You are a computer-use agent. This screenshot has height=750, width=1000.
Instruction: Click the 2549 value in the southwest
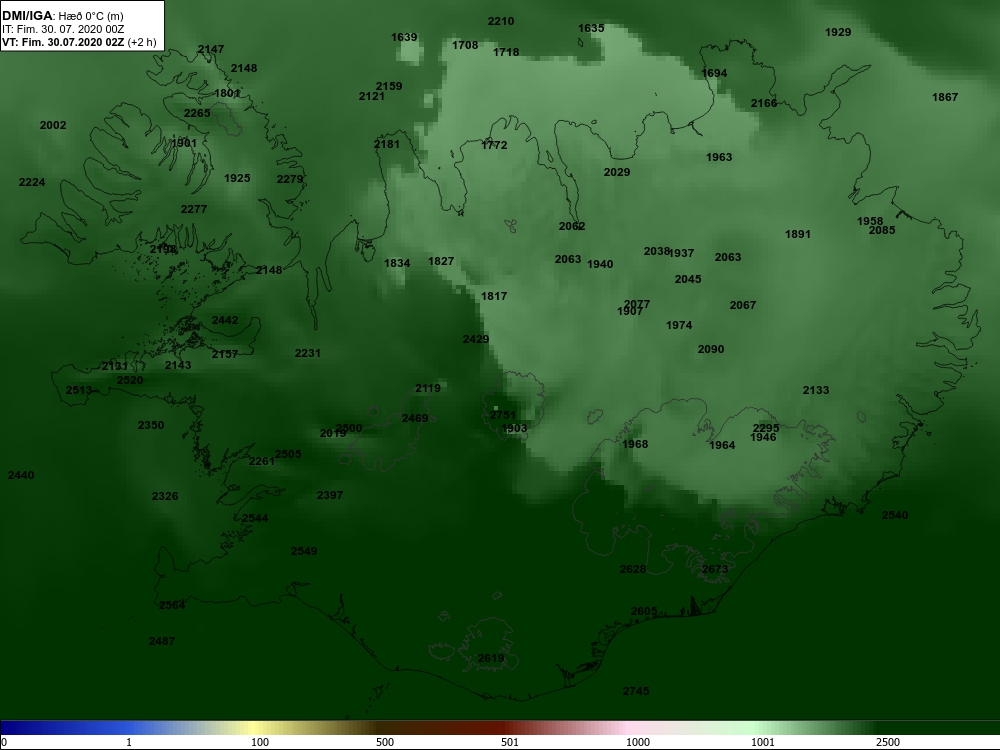tap(304, 551)
